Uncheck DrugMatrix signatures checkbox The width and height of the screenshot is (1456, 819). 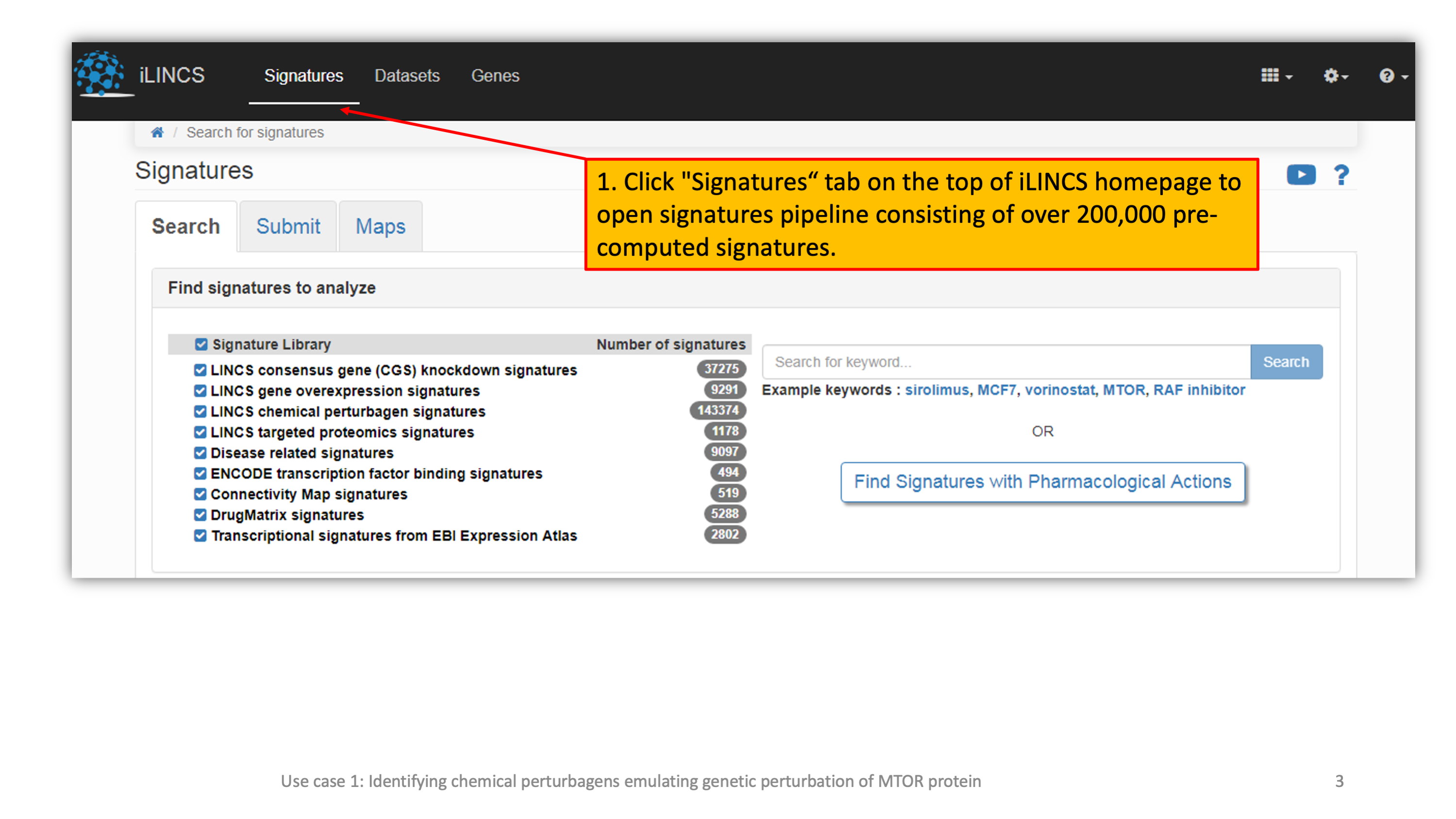tap(200, 514)
